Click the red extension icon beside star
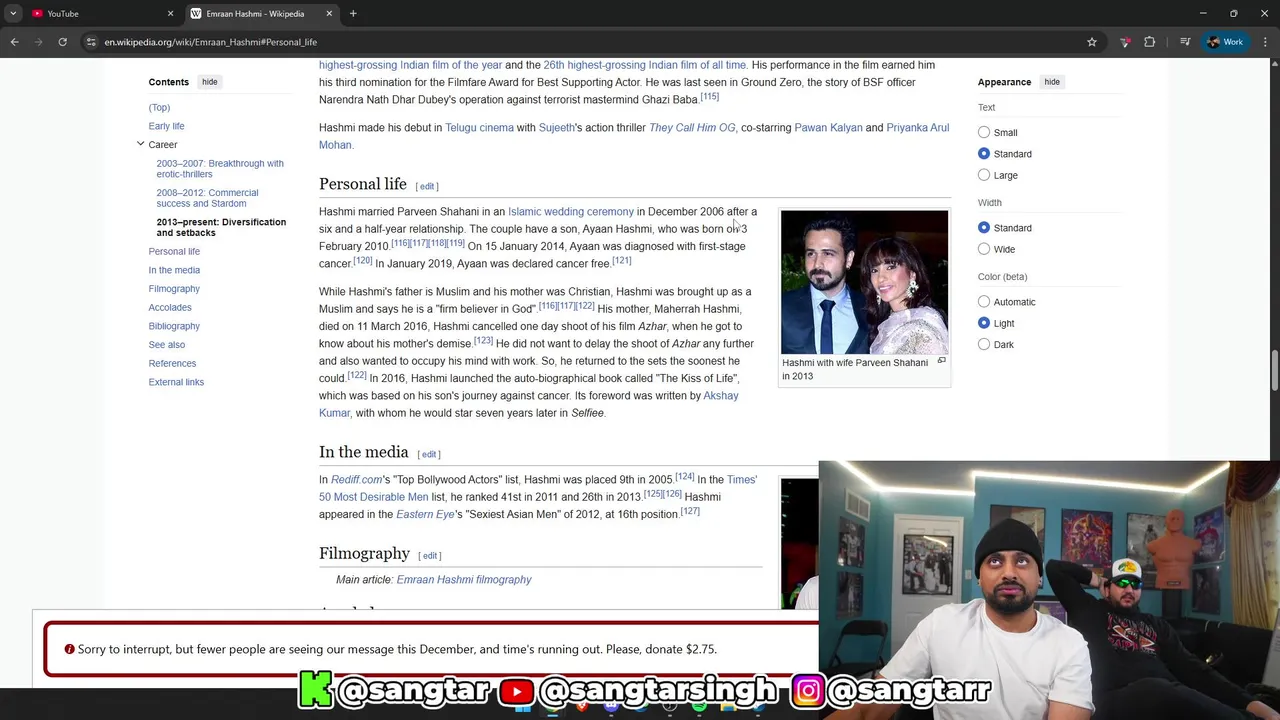Screen dimensions: 1280x720 [x=1125, y=42]
